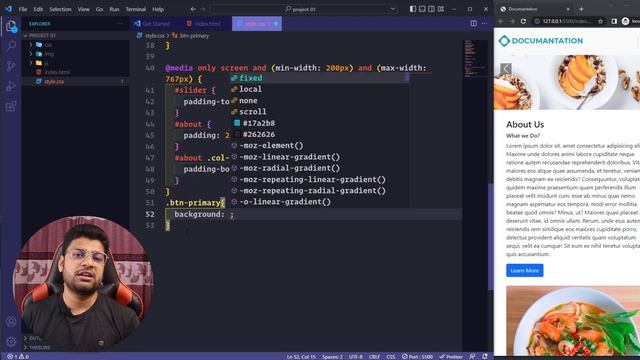The image size is (640, 360).
Task: Split the editor to the right
Action: [473, 24]
